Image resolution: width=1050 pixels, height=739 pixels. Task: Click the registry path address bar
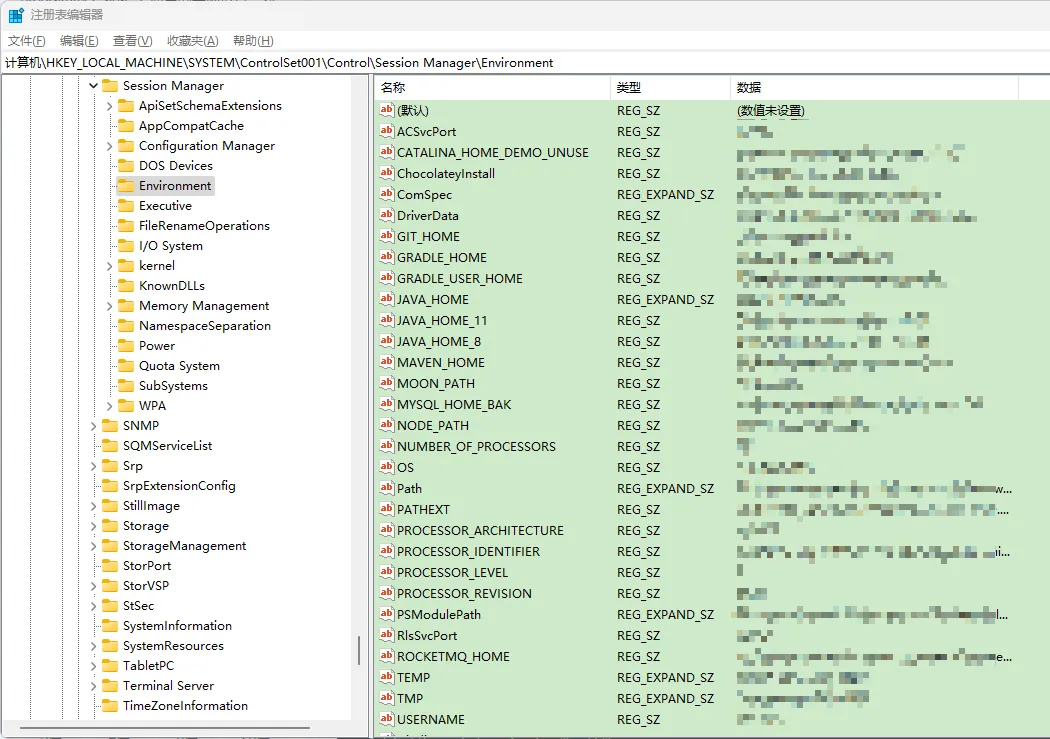tap(525, 63)
